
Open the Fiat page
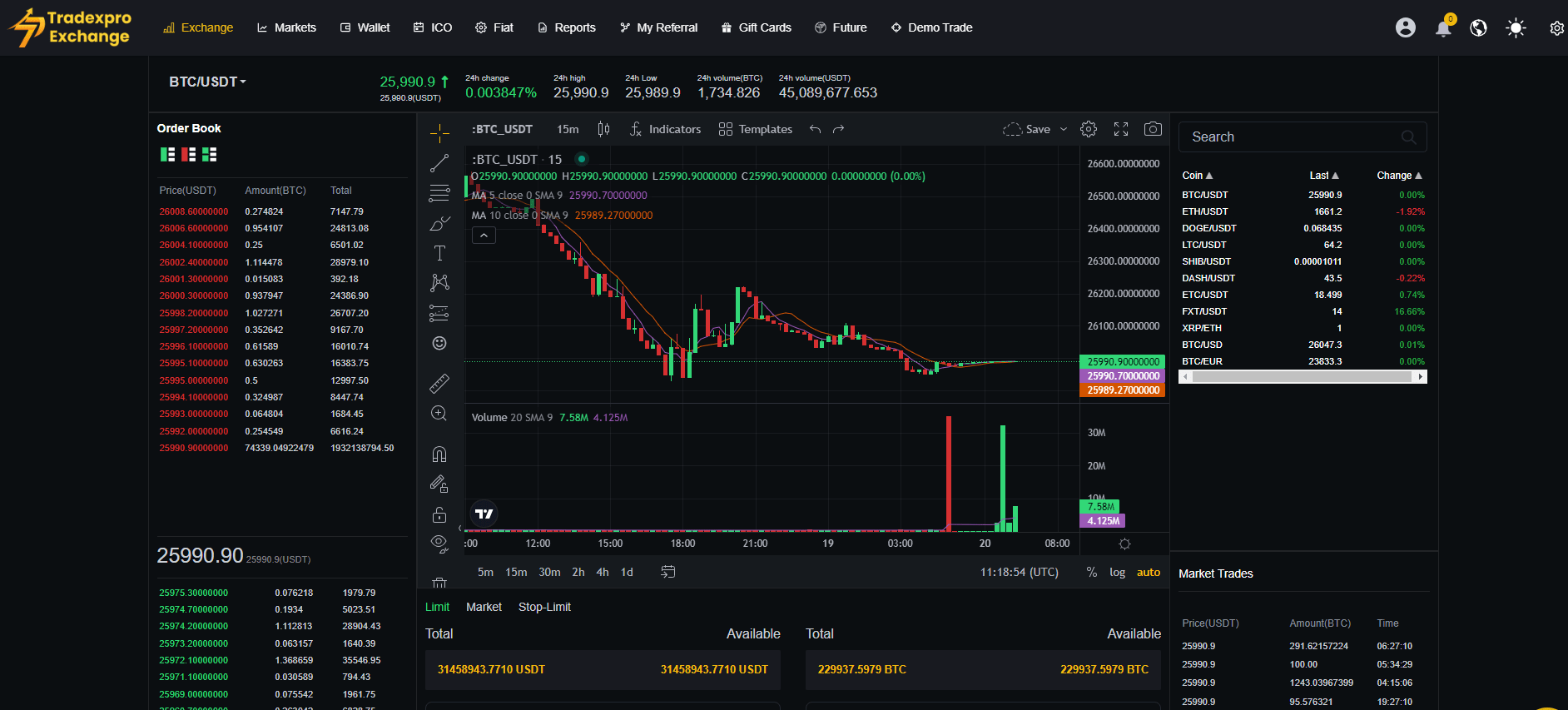[494, 27]
